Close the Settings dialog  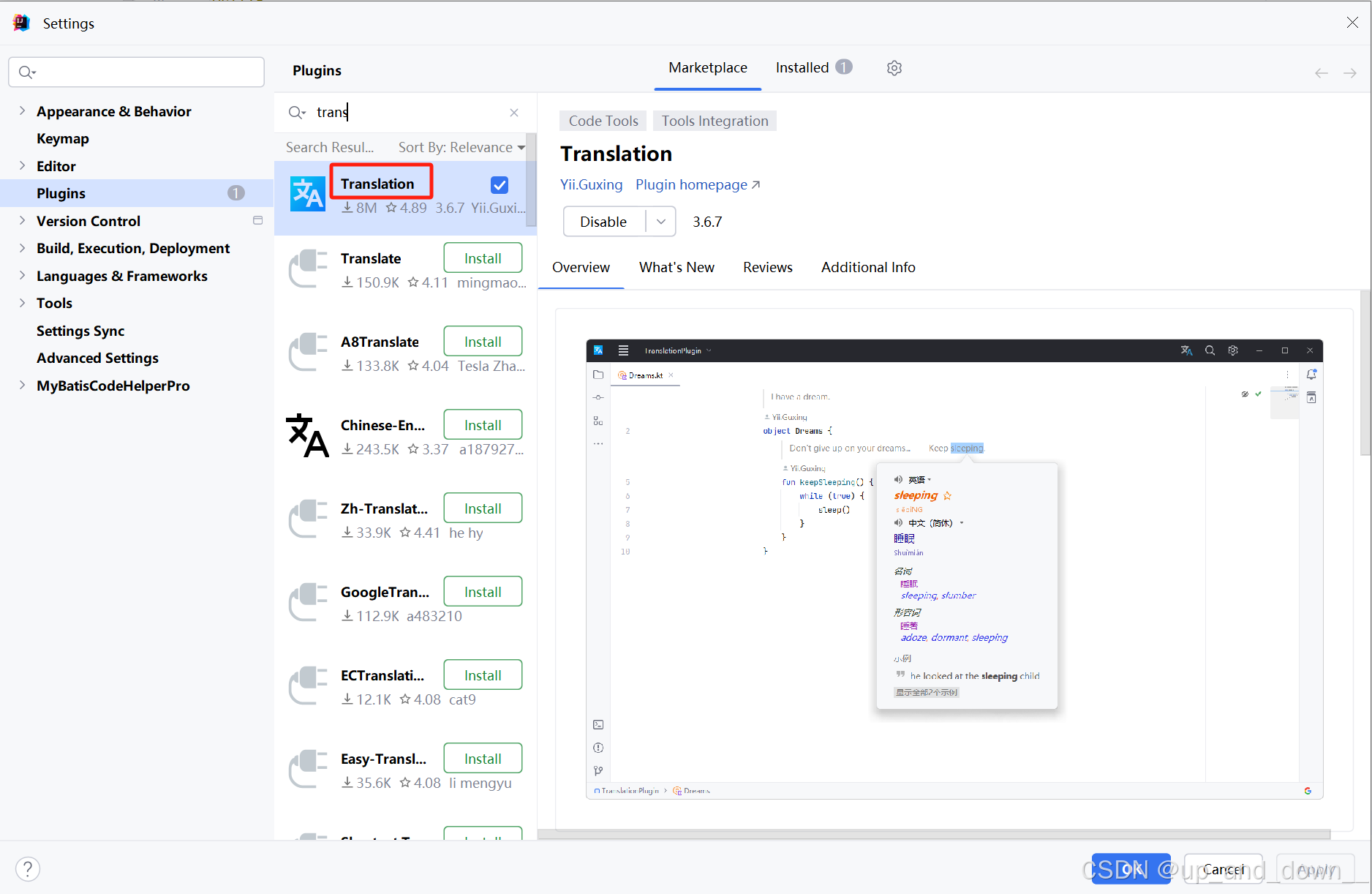(1352, 23)
